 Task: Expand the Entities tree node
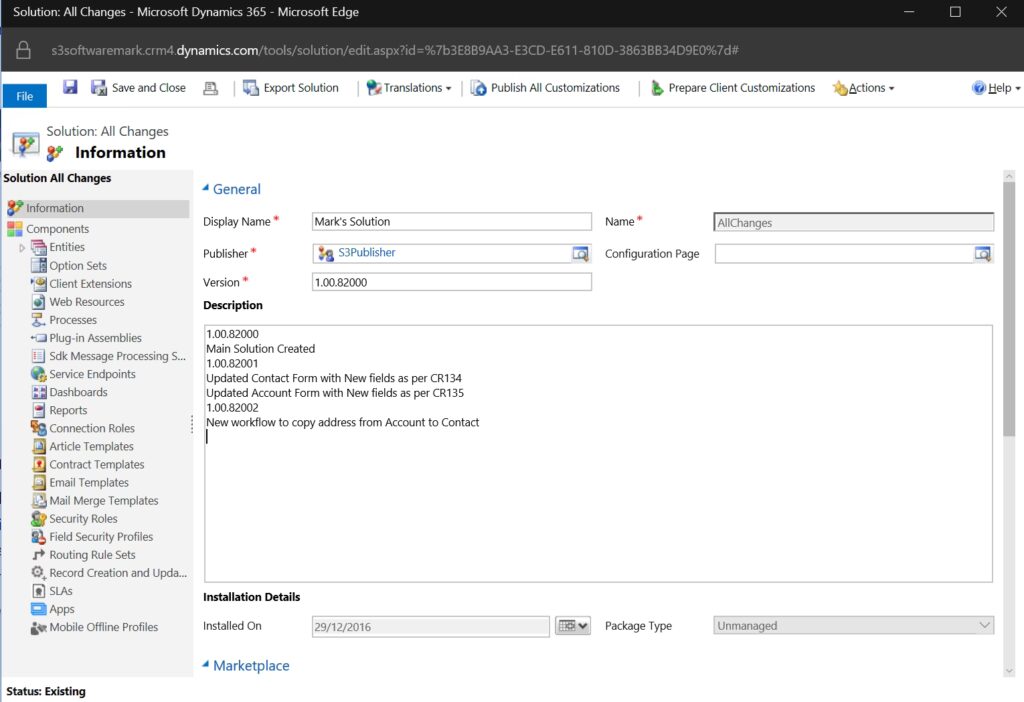[22, 248]
